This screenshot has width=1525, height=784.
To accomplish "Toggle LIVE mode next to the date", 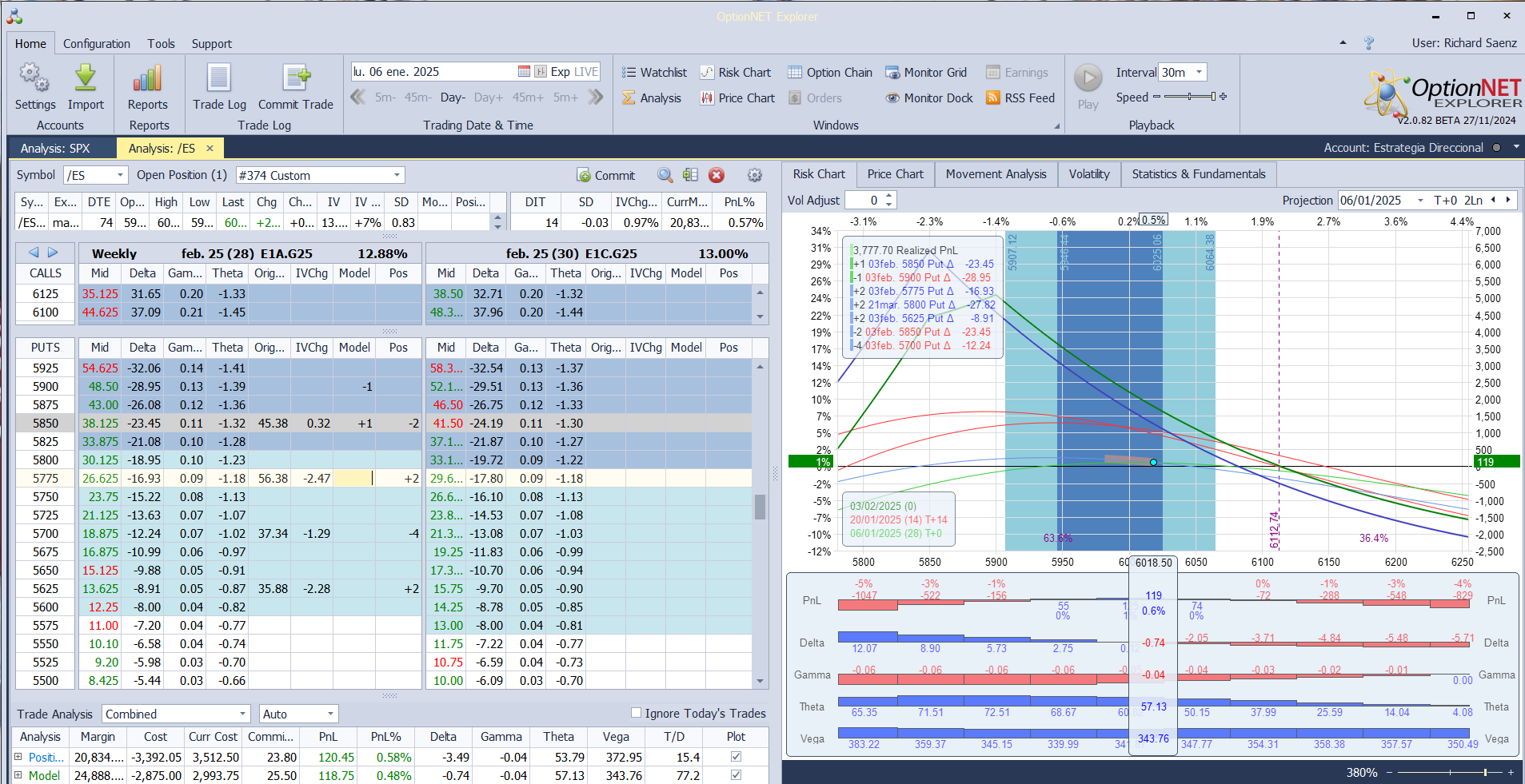I will [x=586, y=72].
